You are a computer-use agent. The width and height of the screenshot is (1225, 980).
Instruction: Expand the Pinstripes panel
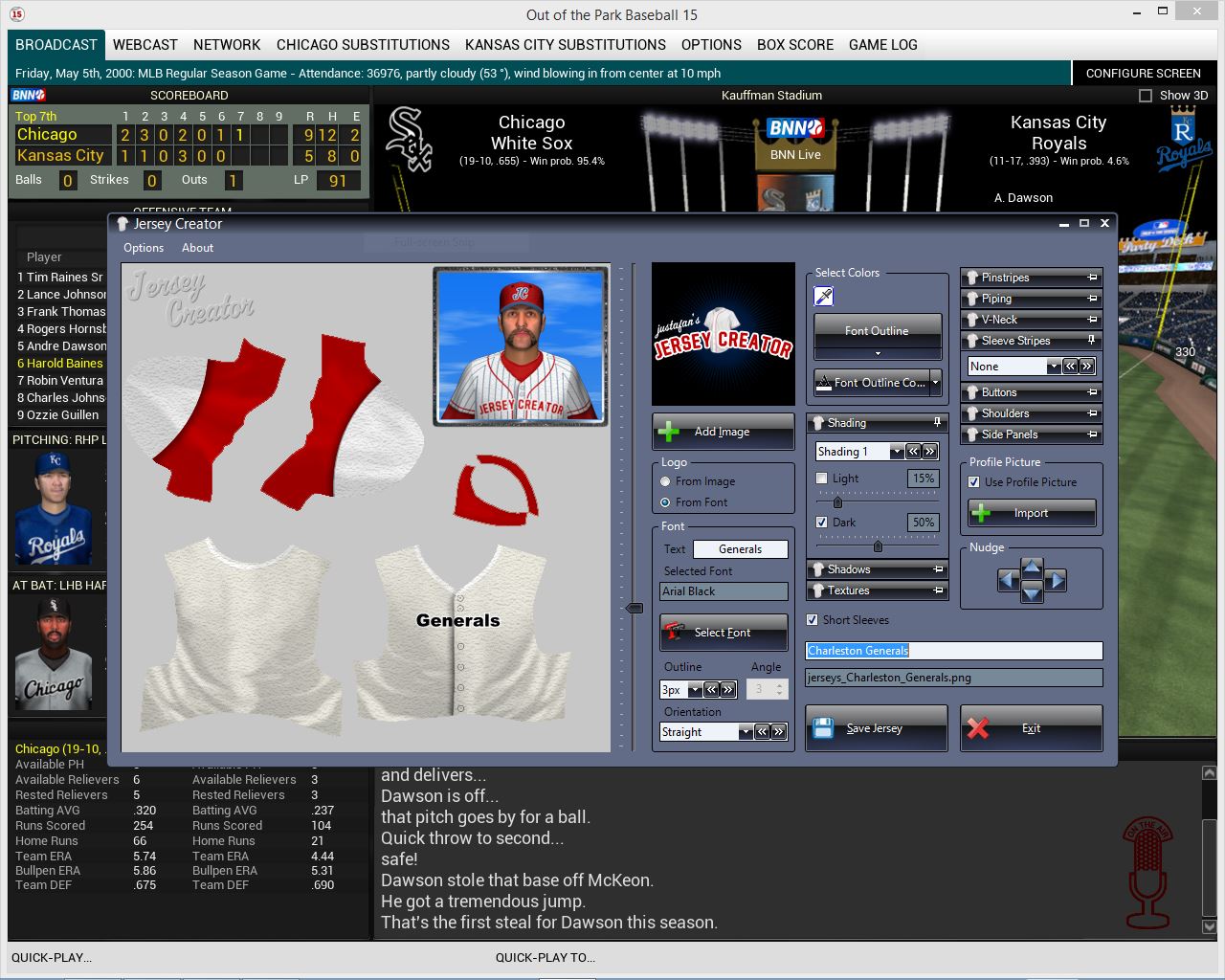pos(1031,278)
